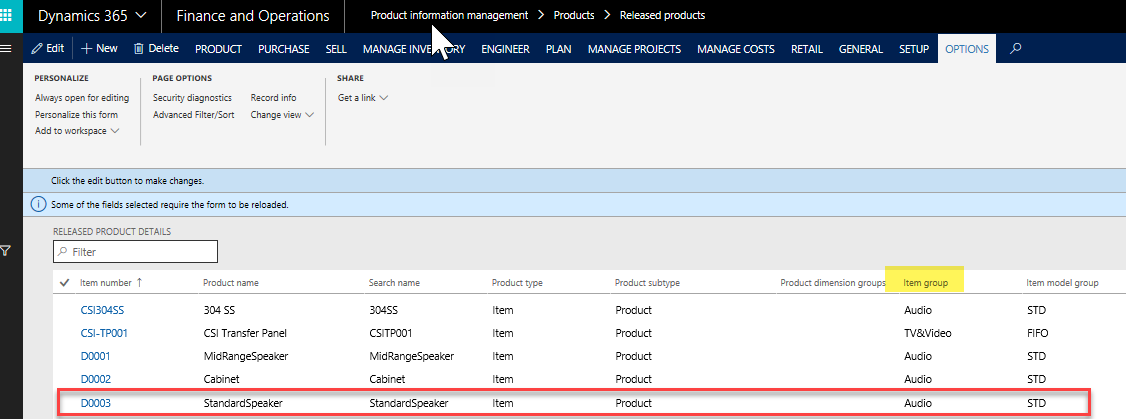
Task: Click into the grid Filter input field
Action: pyautogui.click(x=140, y=252)
